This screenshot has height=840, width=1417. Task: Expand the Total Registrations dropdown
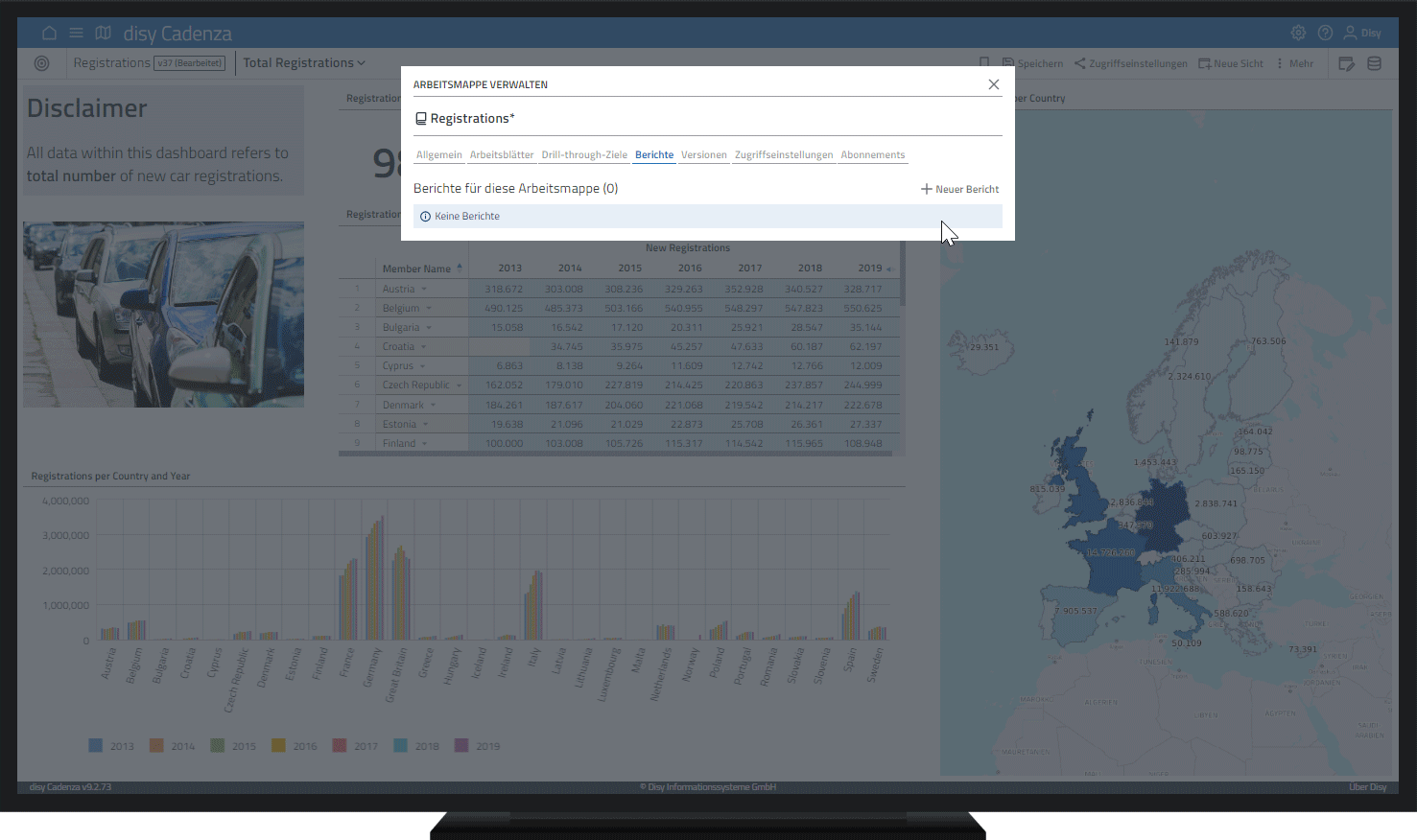(x=304, y=63)
